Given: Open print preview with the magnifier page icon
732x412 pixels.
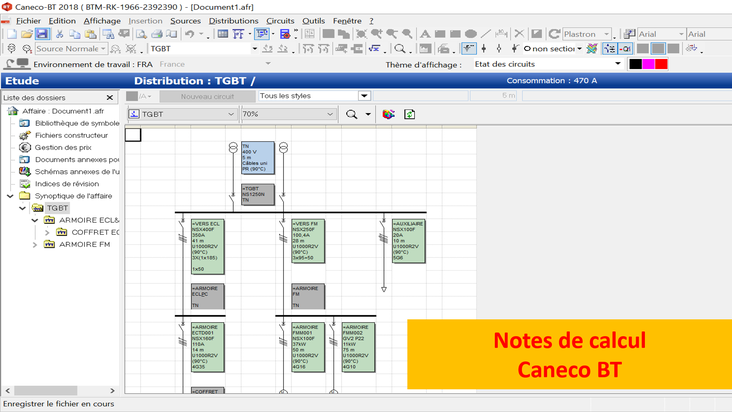Looking at the screenshot, I should tap(141, 34).
